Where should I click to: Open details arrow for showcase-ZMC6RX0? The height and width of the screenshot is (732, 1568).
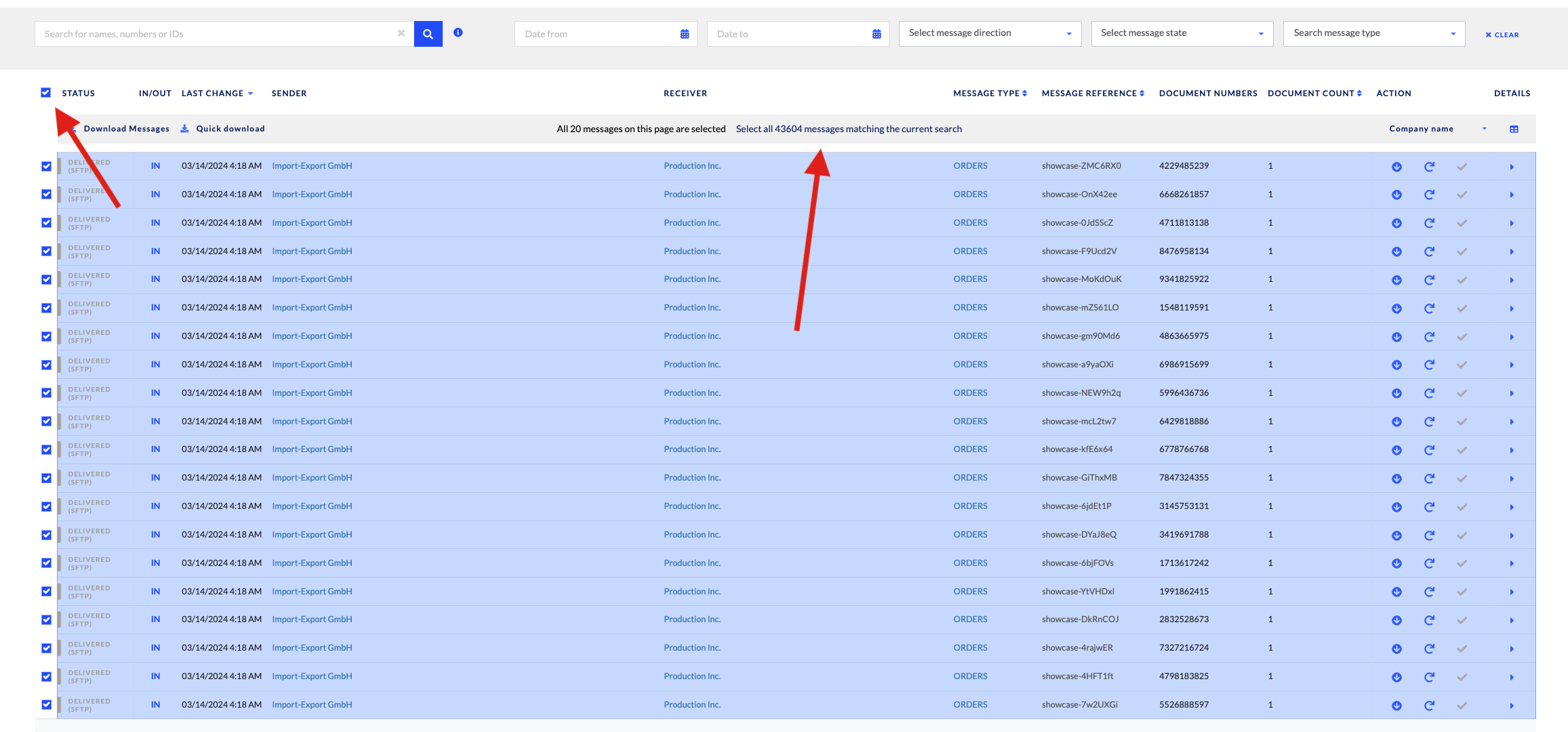point(1512,167)
